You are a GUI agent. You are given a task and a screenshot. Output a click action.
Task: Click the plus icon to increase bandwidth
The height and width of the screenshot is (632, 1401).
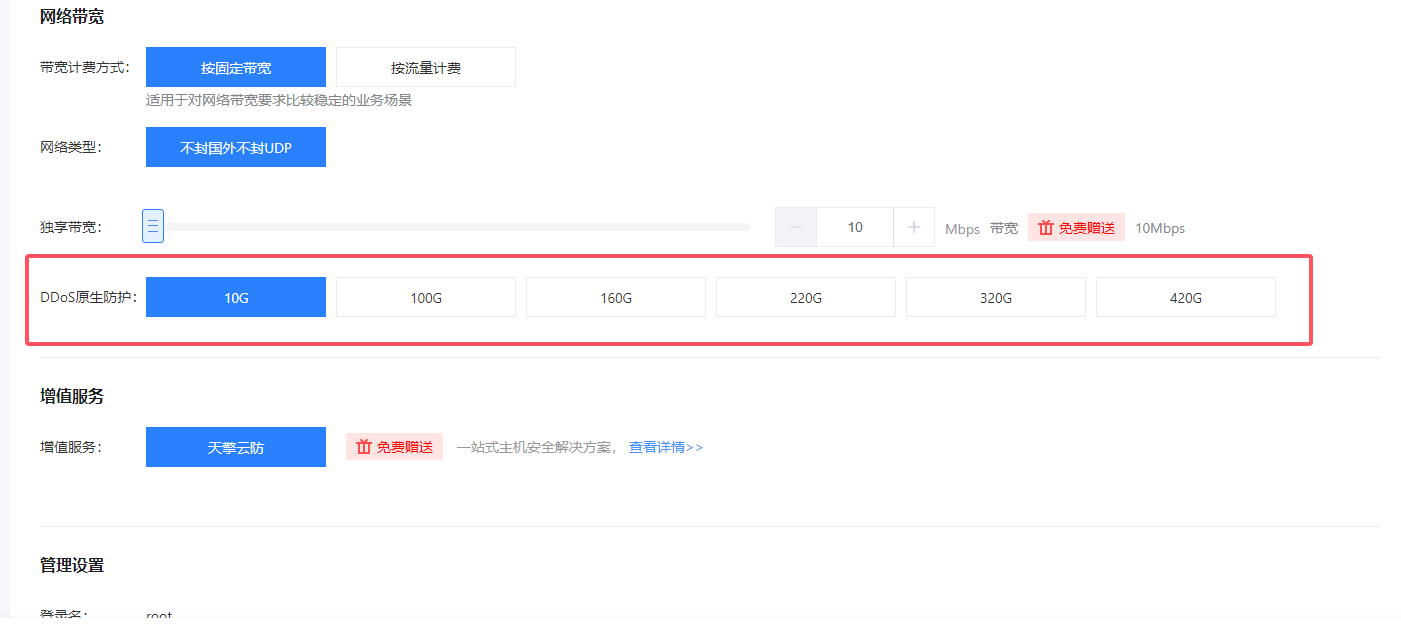tap(913, 227)
